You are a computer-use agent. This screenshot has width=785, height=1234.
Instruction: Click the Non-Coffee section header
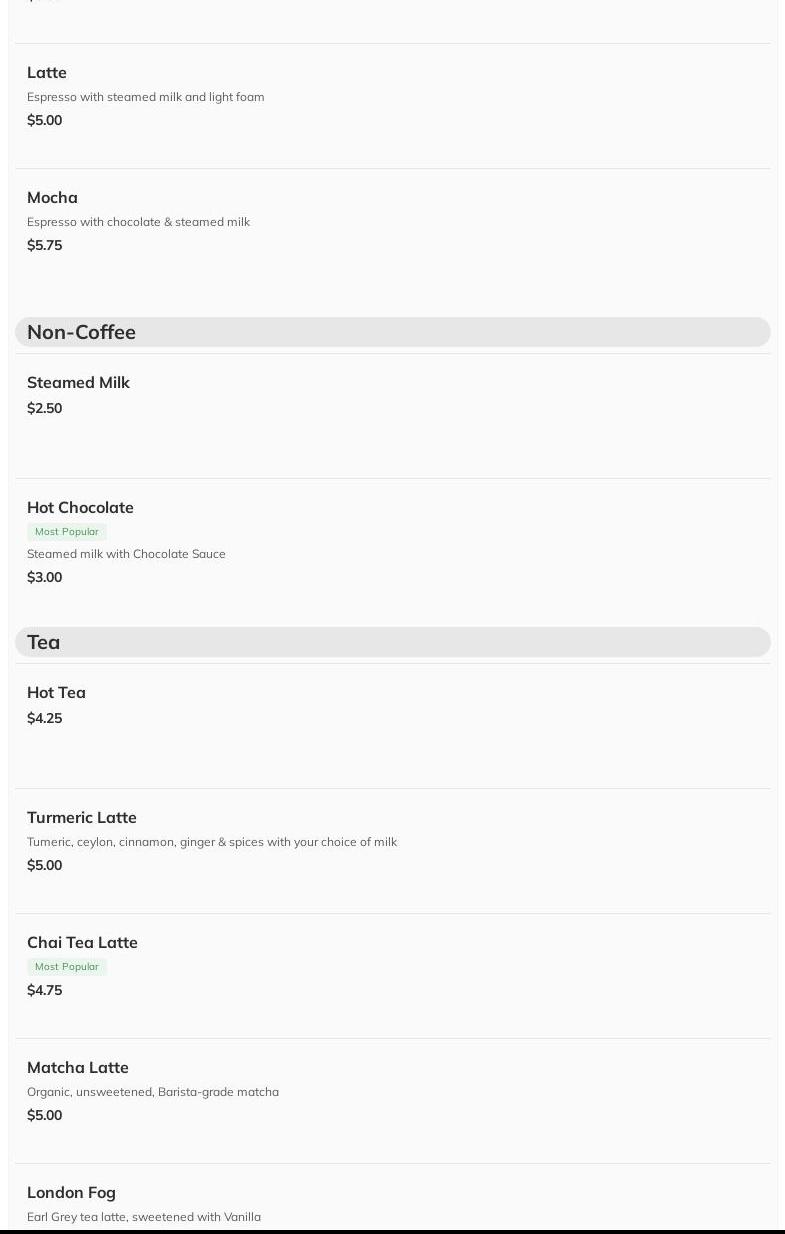coord(82,332)
